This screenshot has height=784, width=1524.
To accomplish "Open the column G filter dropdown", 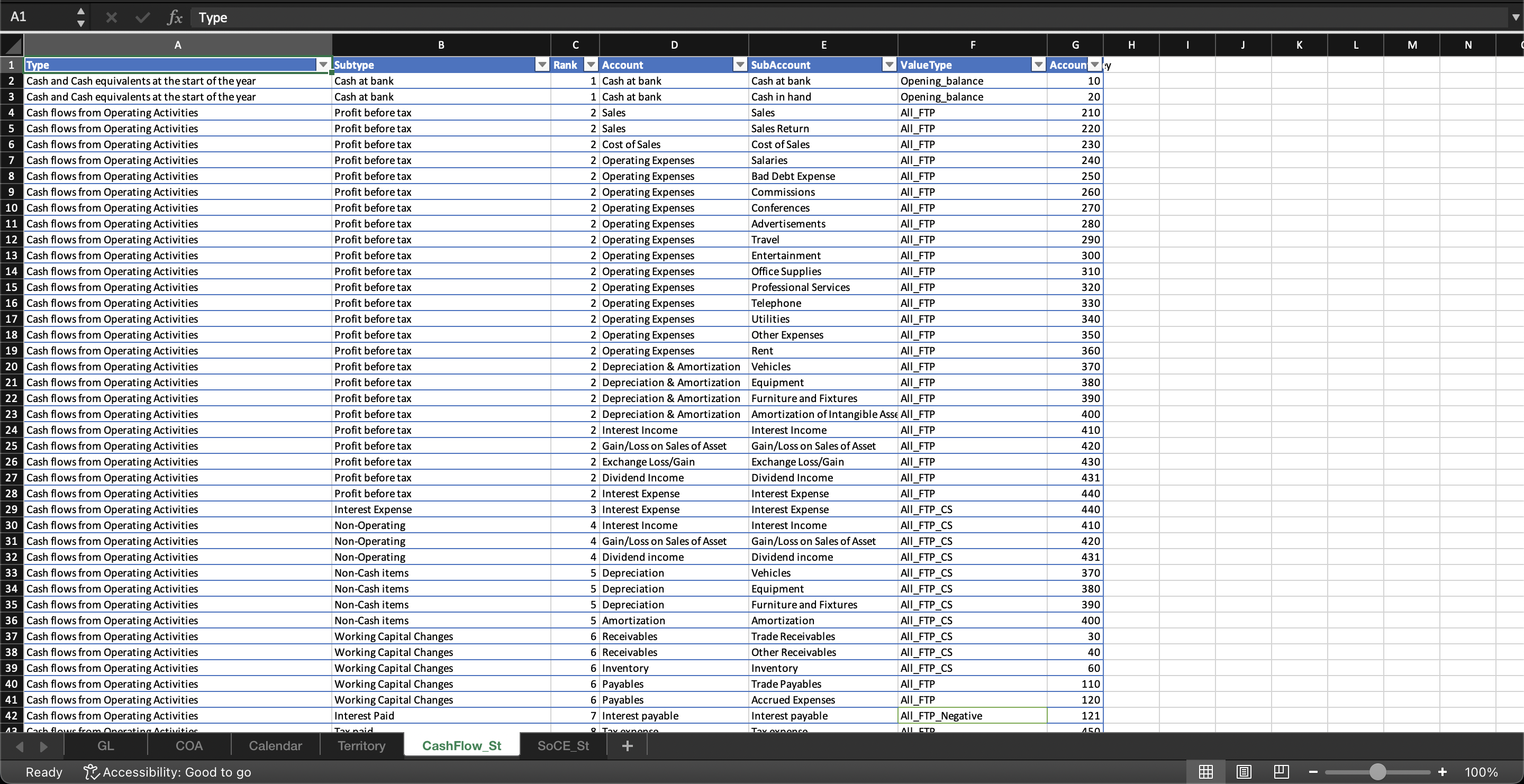I will pos(1095,65).
